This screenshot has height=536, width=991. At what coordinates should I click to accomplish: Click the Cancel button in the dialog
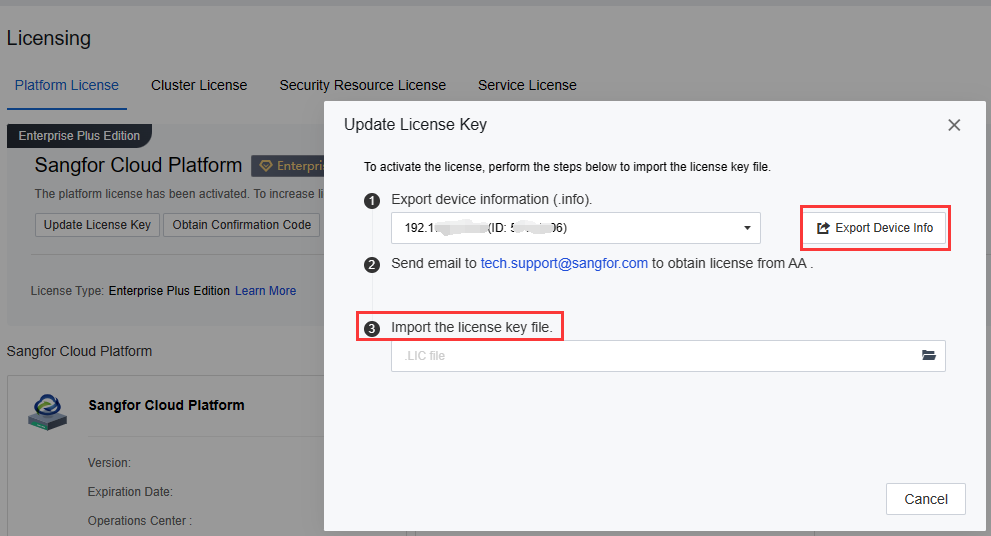pos(925,499)
